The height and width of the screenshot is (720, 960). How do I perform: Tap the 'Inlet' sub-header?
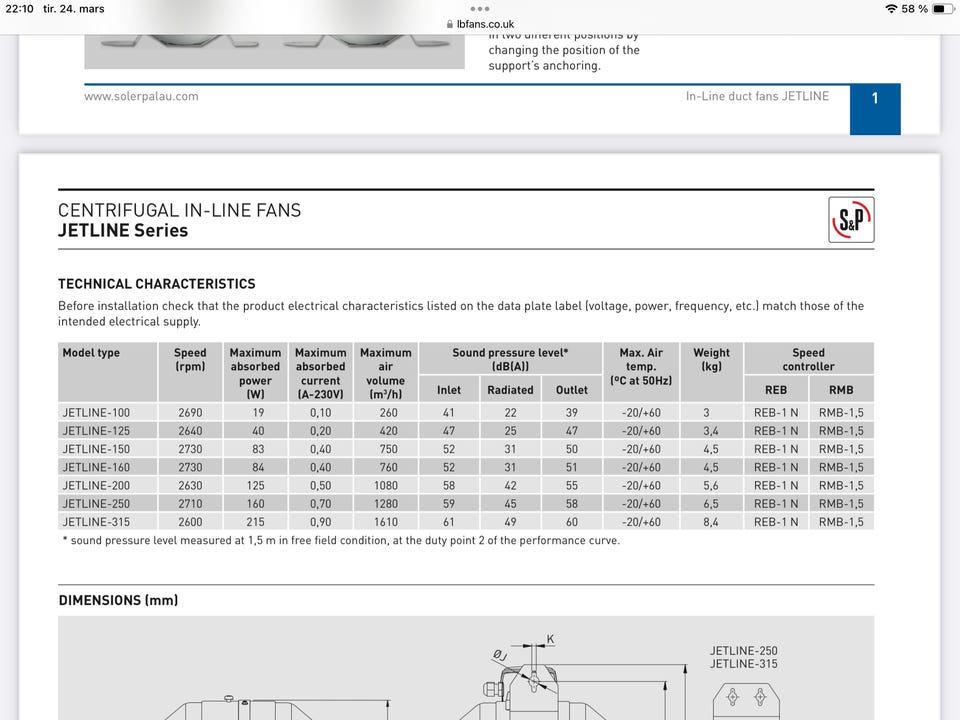(449, 389)
